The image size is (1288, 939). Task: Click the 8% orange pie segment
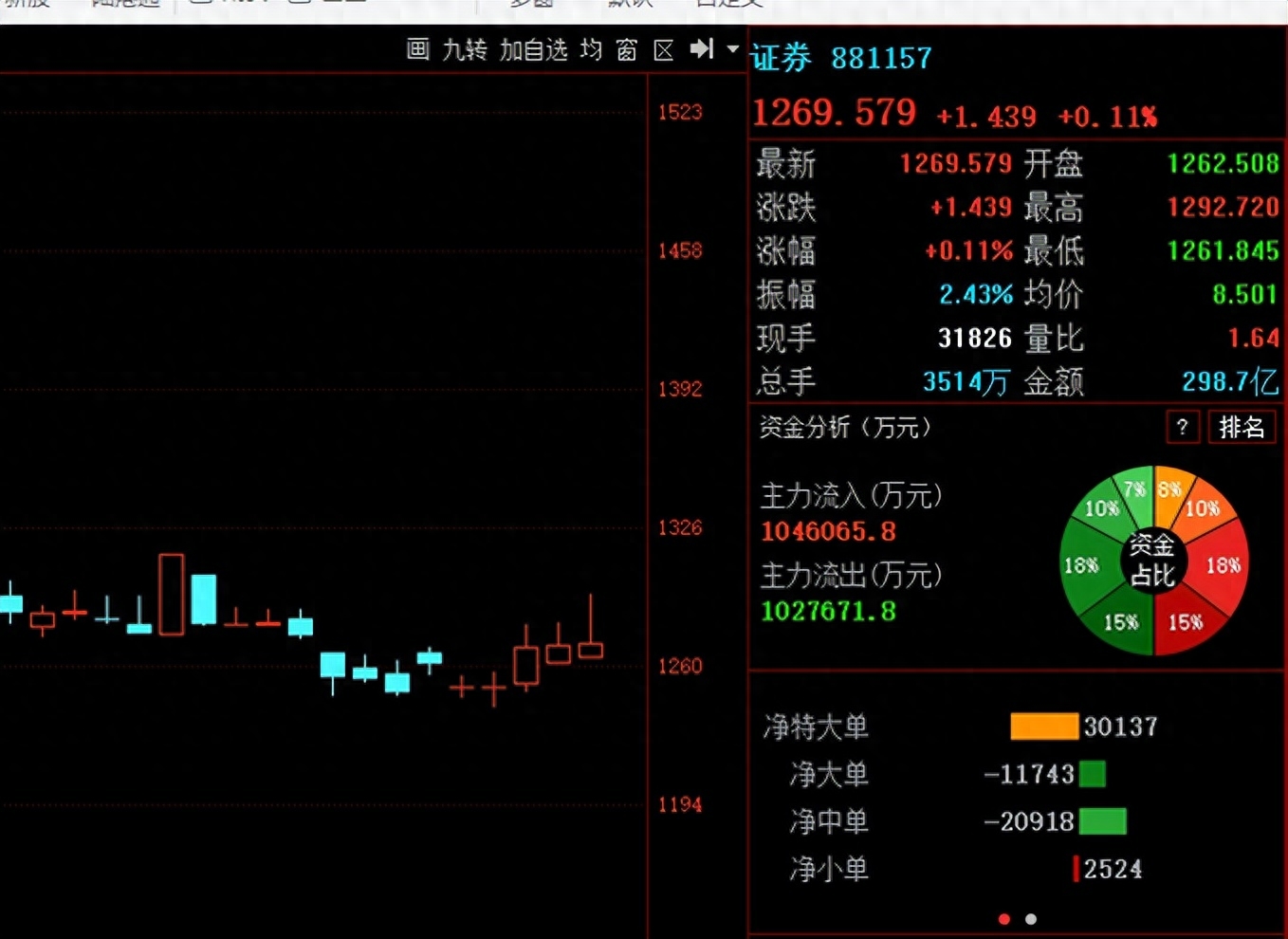pos(1169,490)
